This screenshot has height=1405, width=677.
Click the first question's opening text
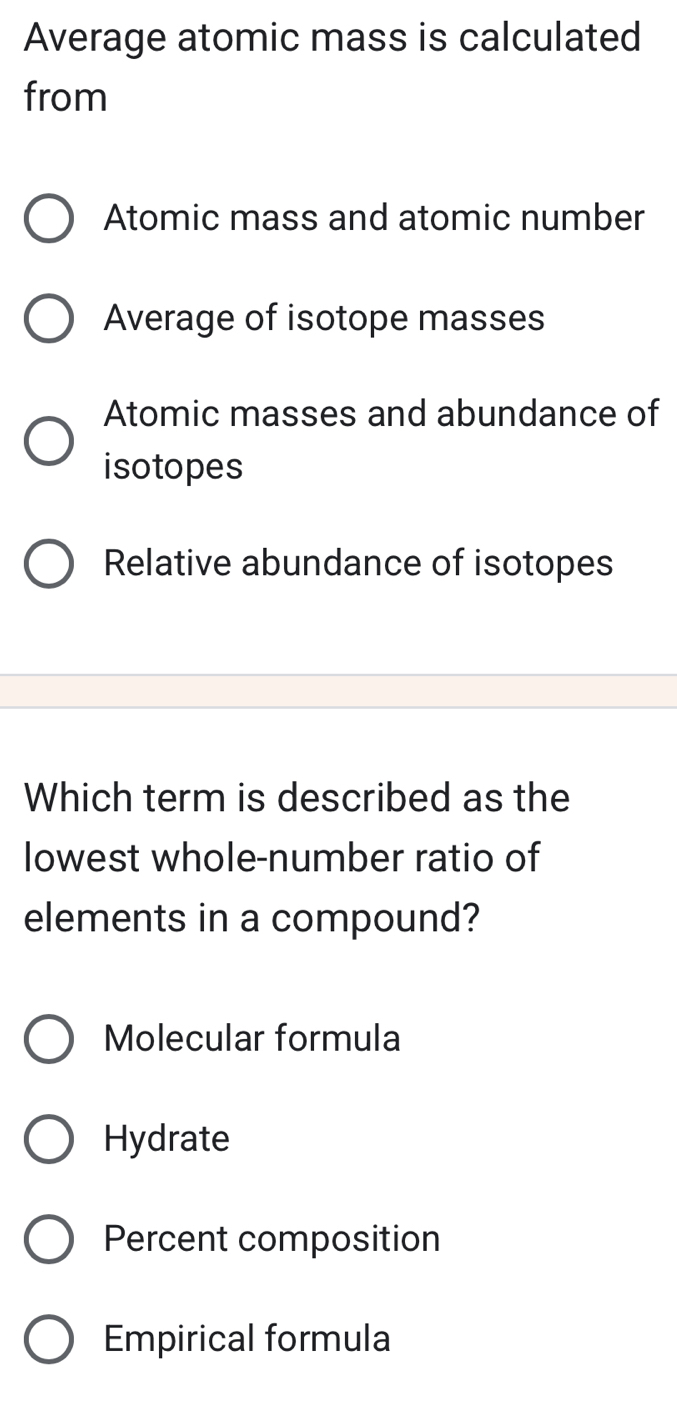(330, 37)
